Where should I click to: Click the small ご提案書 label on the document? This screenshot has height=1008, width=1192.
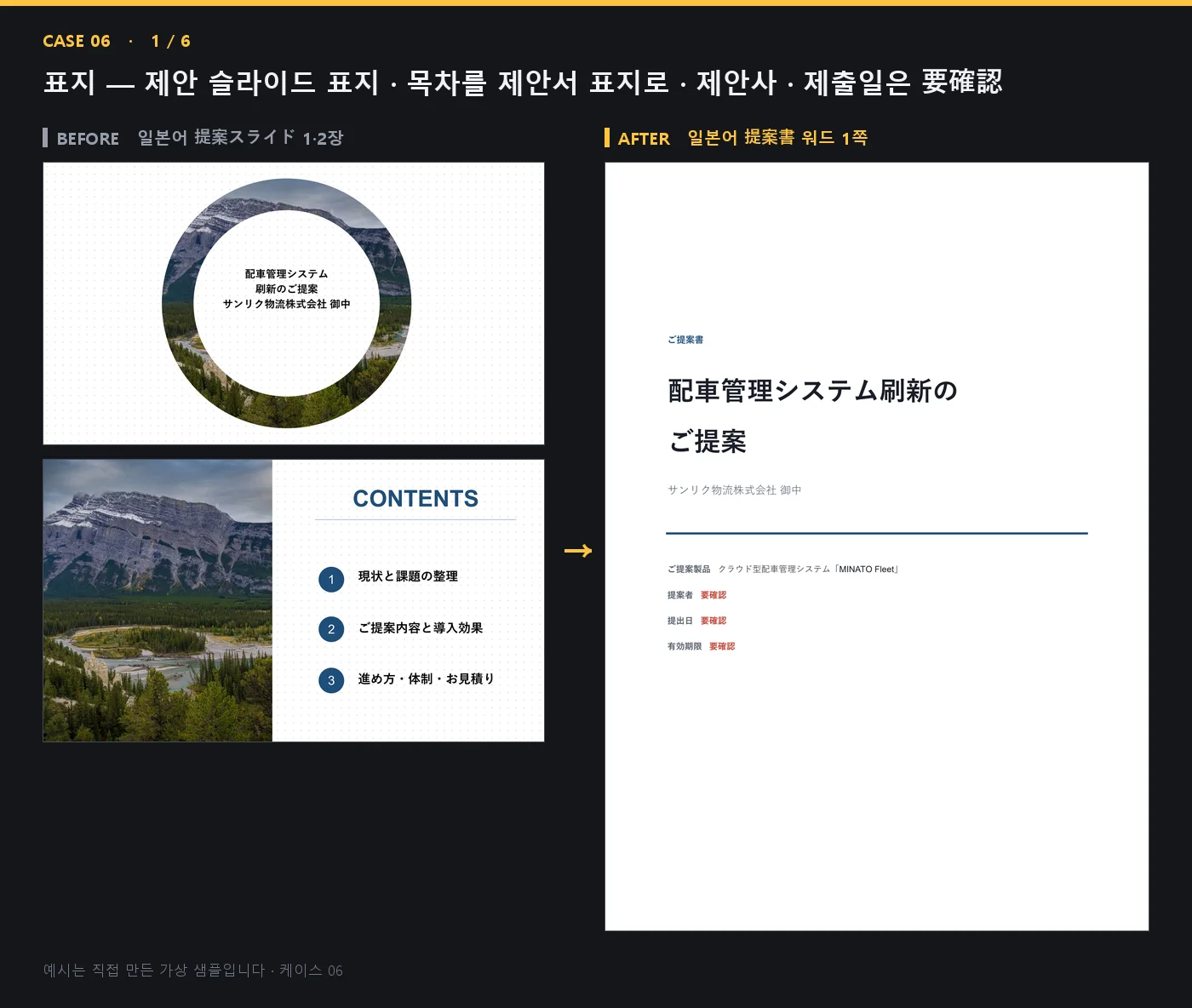coord(685,340)
